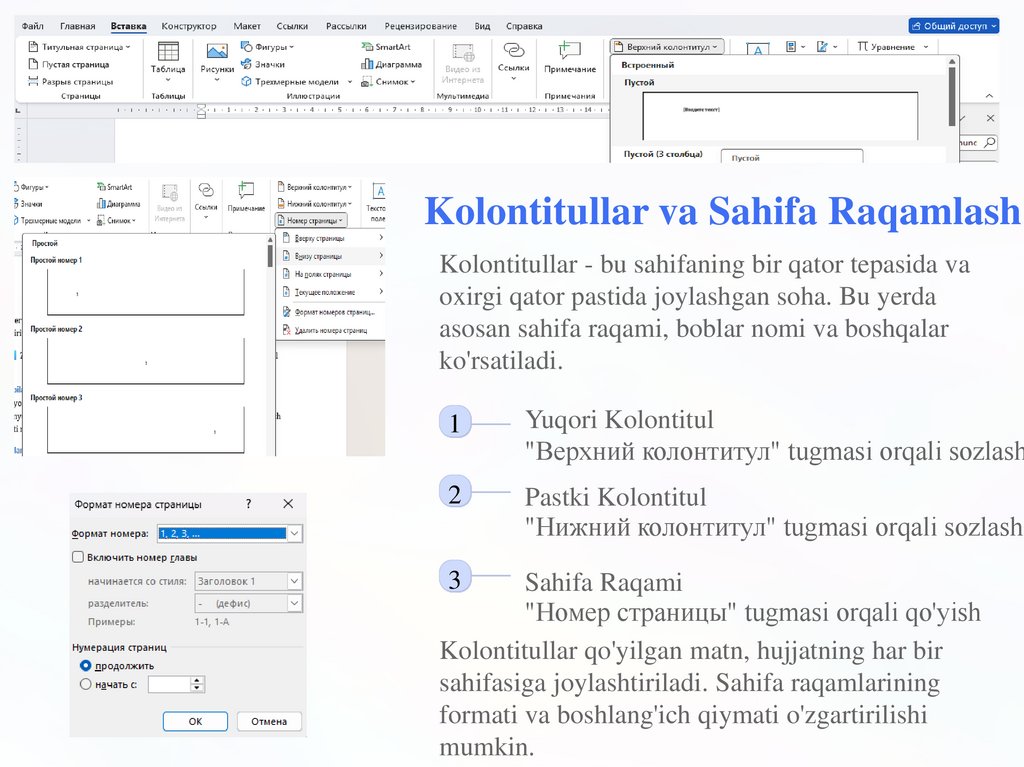Image resolution: width=1024 pixels, height=767 pixels.
Task: Click the Отмена button in dialog
Action: (269, 721)
